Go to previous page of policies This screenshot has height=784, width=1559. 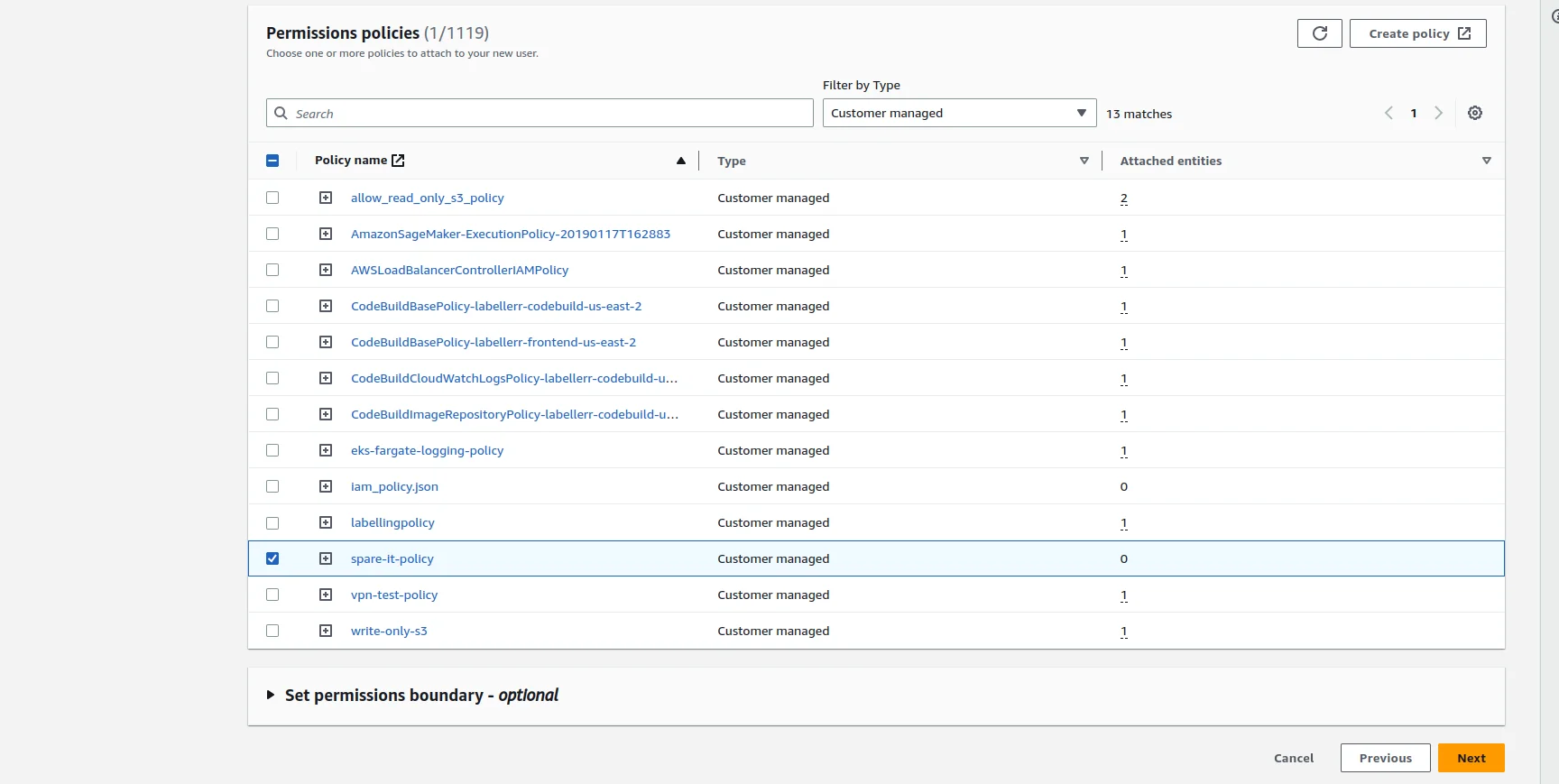(1388, 113)
